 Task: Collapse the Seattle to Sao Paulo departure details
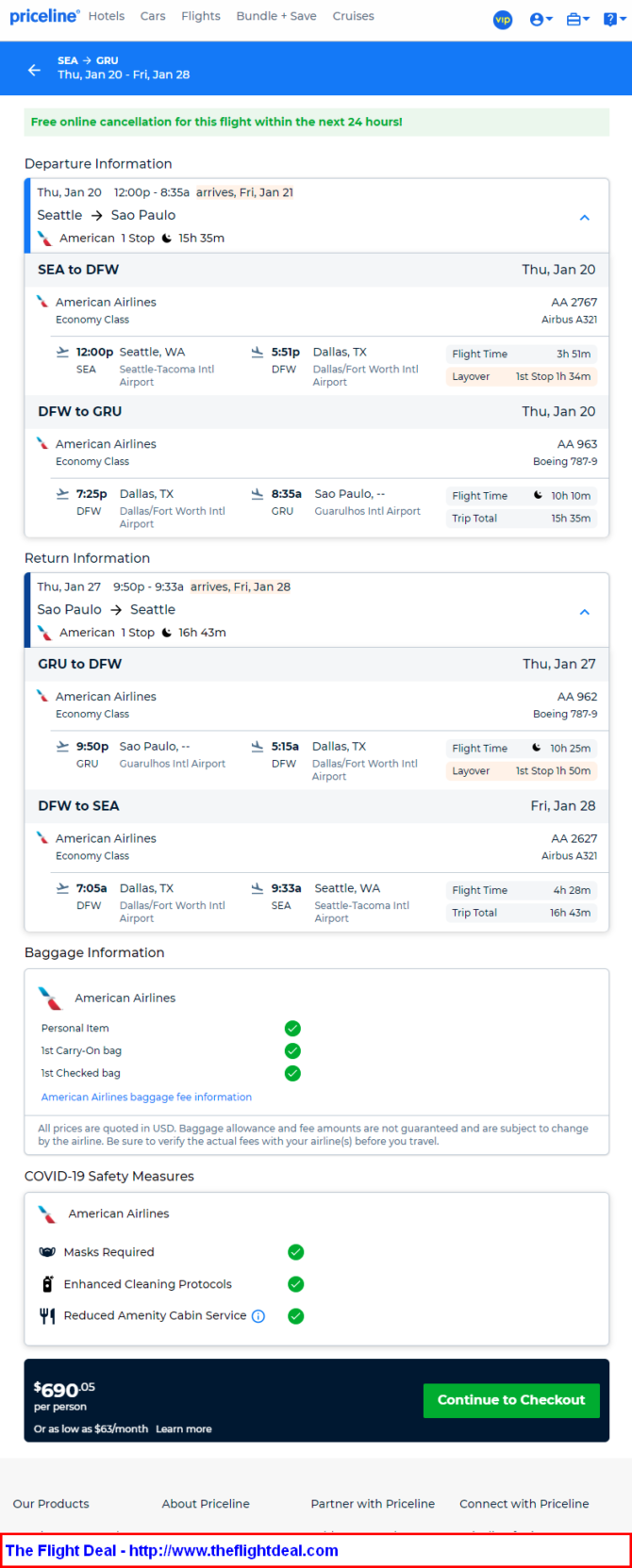click(x=585, y=217)
